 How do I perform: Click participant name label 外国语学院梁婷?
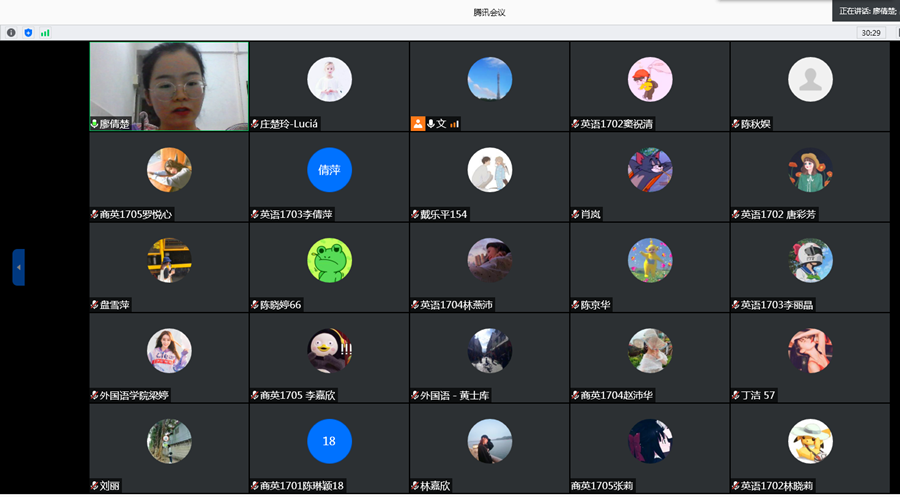(x=134, y=395)
